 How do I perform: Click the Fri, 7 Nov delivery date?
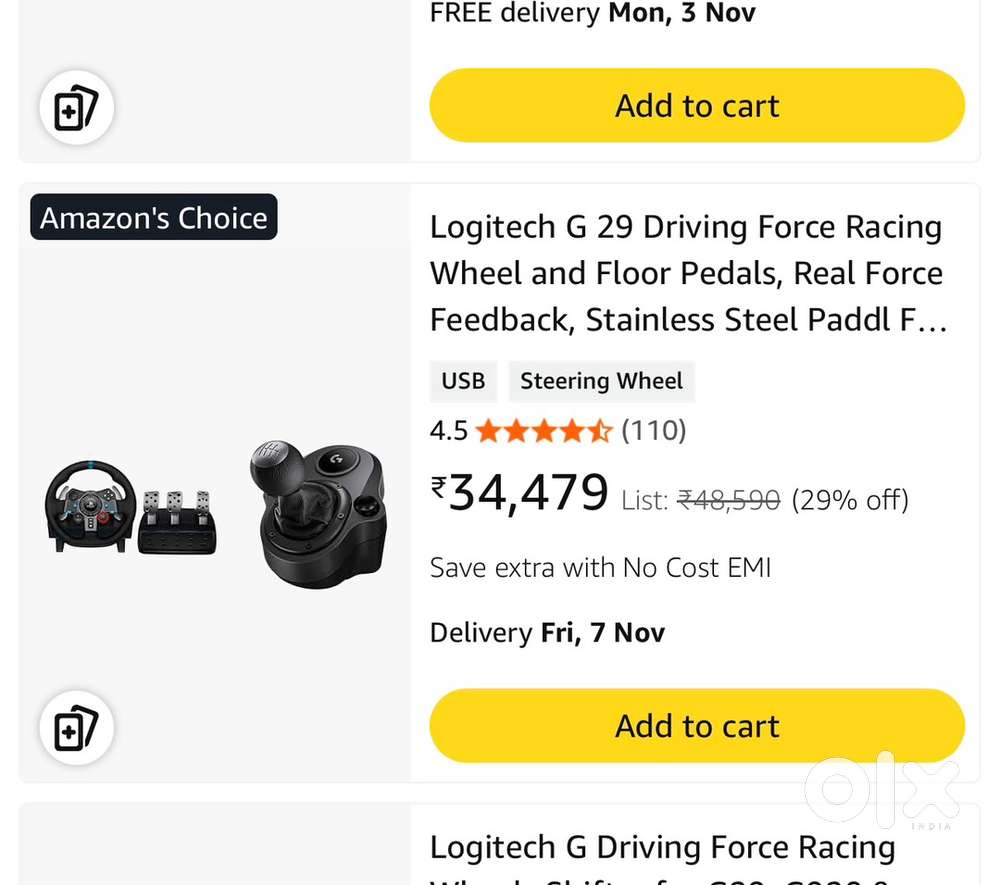pos(603,632)
